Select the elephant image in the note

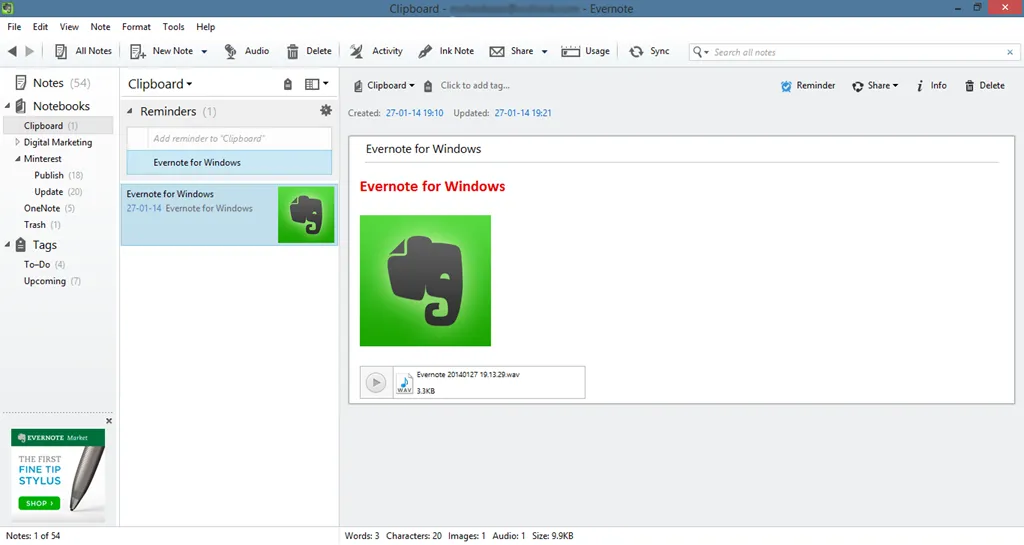click(425, 281)
